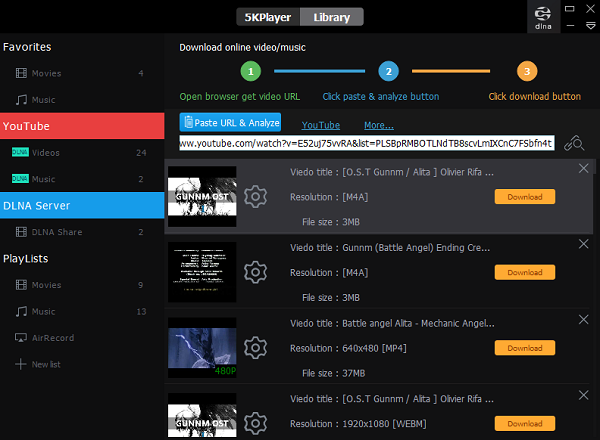600x440 pixels.
Task: Click 'Download online video/music' heading
Action: 243,47
